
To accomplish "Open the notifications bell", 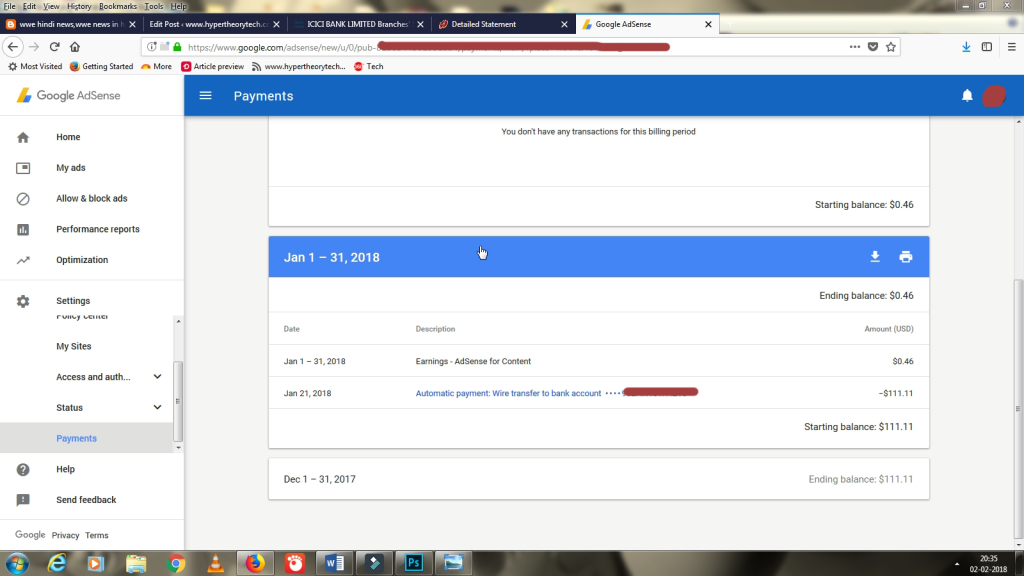I will [x=967, y=95].
